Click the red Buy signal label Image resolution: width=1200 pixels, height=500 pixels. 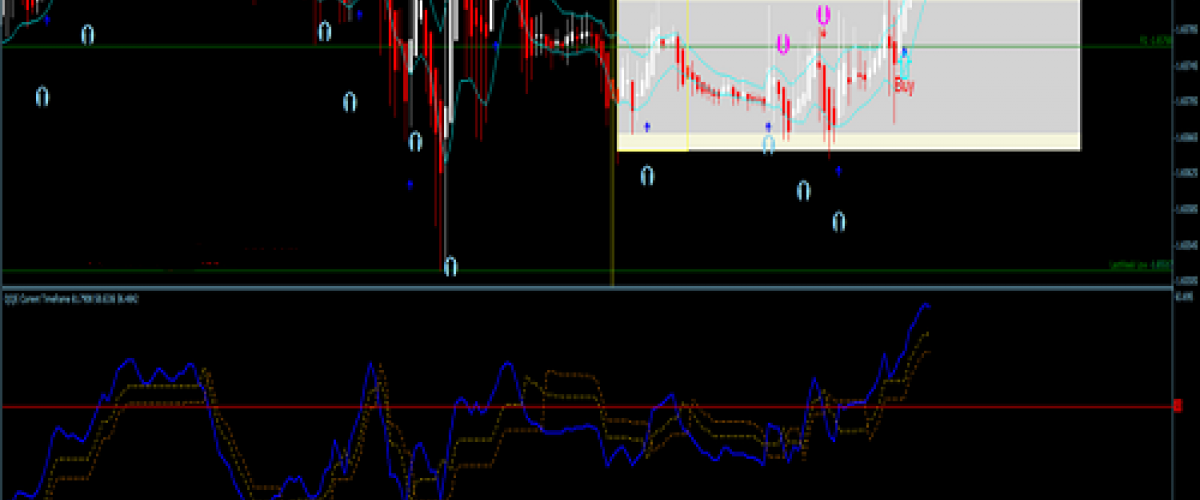904,87
